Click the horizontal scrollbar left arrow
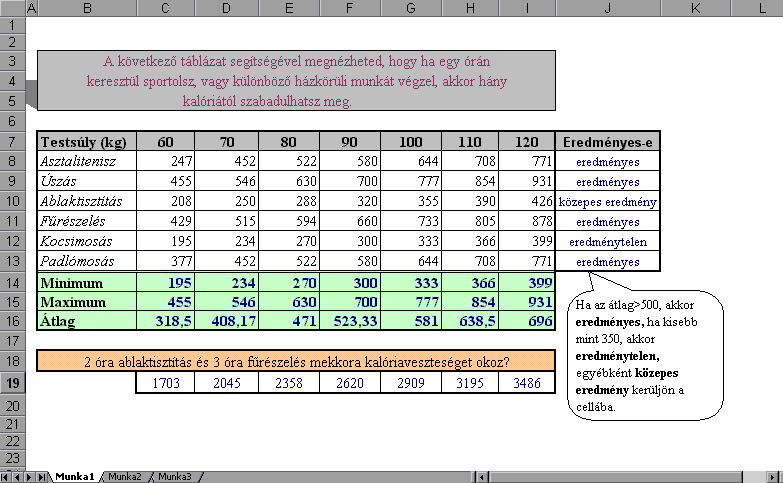Screen dimensions: 783x483 pyautogui.click(x=481, y=477)
